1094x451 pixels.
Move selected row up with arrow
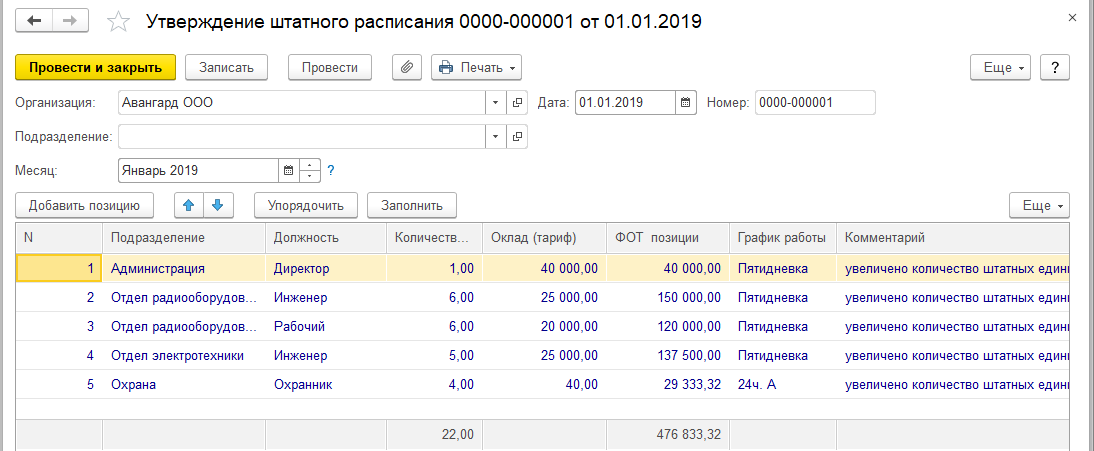[x=188, y=205]
